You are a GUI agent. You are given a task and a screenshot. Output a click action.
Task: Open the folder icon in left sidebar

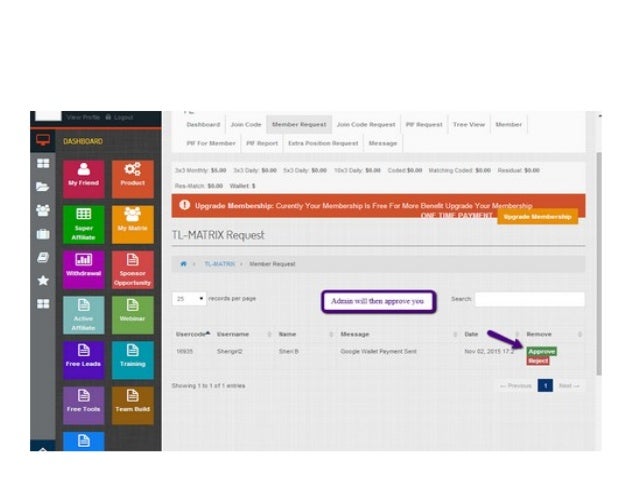coord(43,187)
